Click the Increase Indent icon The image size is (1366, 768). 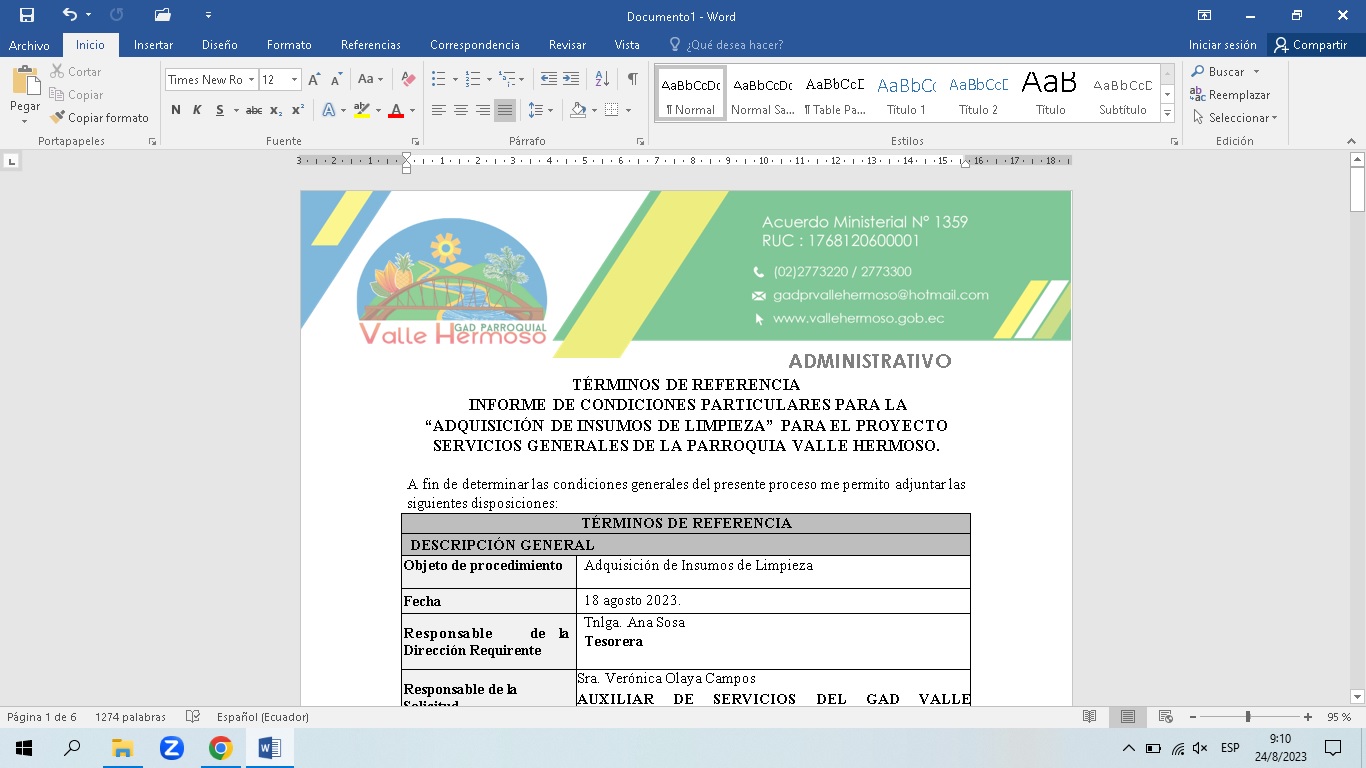coord(571,79)
